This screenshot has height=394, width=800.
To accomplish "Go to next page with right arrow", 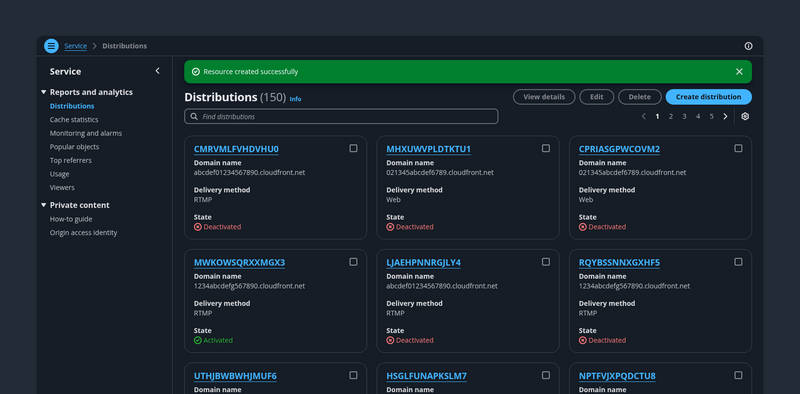I will tap(725, 116).
